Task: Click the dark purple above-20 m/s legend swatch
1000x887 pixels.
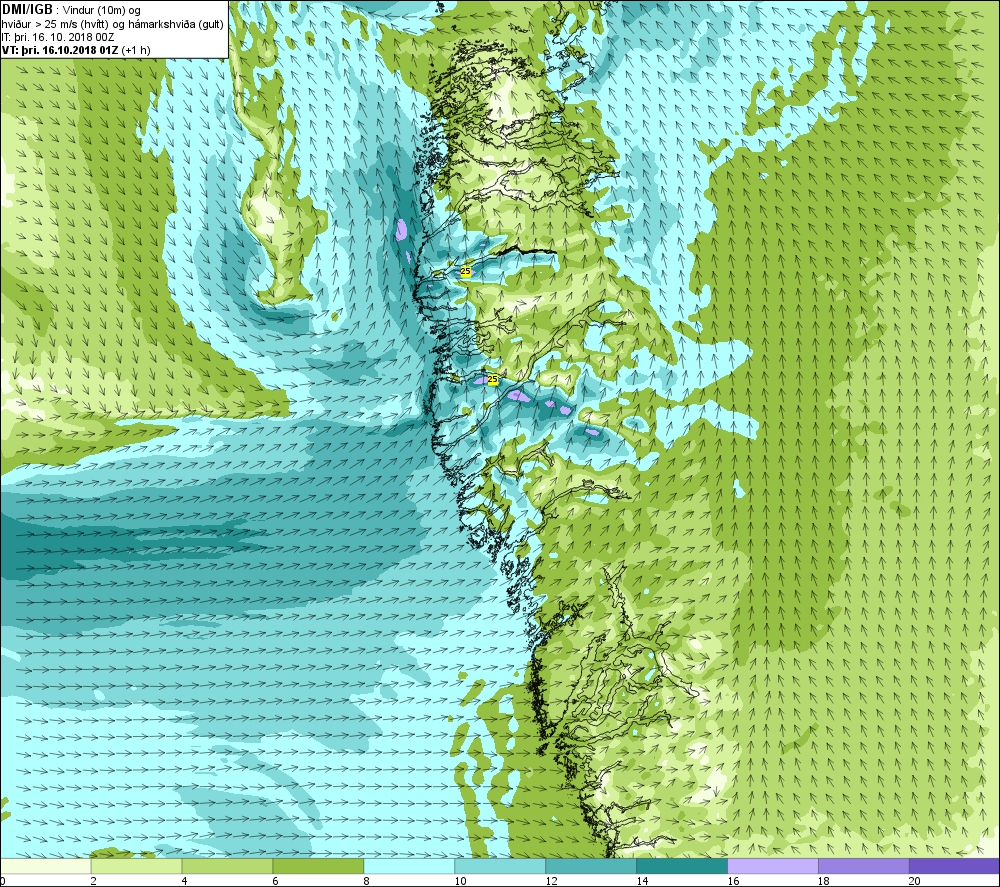Action: (954, 866)
